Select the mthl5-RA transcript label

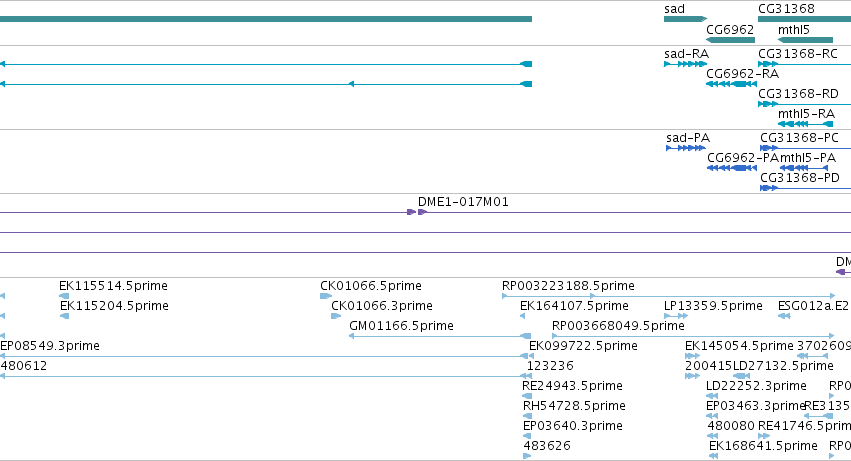coord(806,113)
